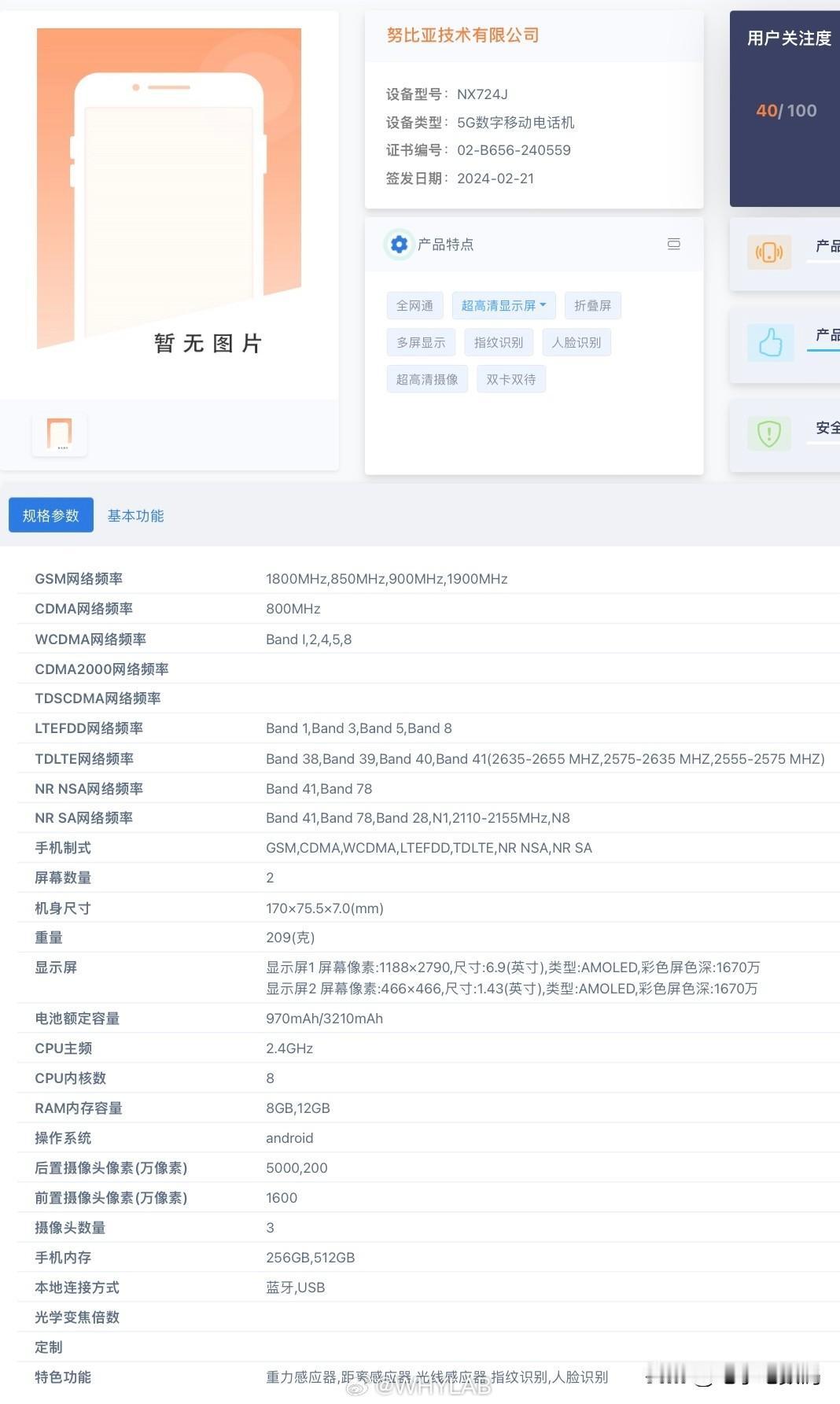Click the blue thumbs-up icon

[x=770, y=342]
